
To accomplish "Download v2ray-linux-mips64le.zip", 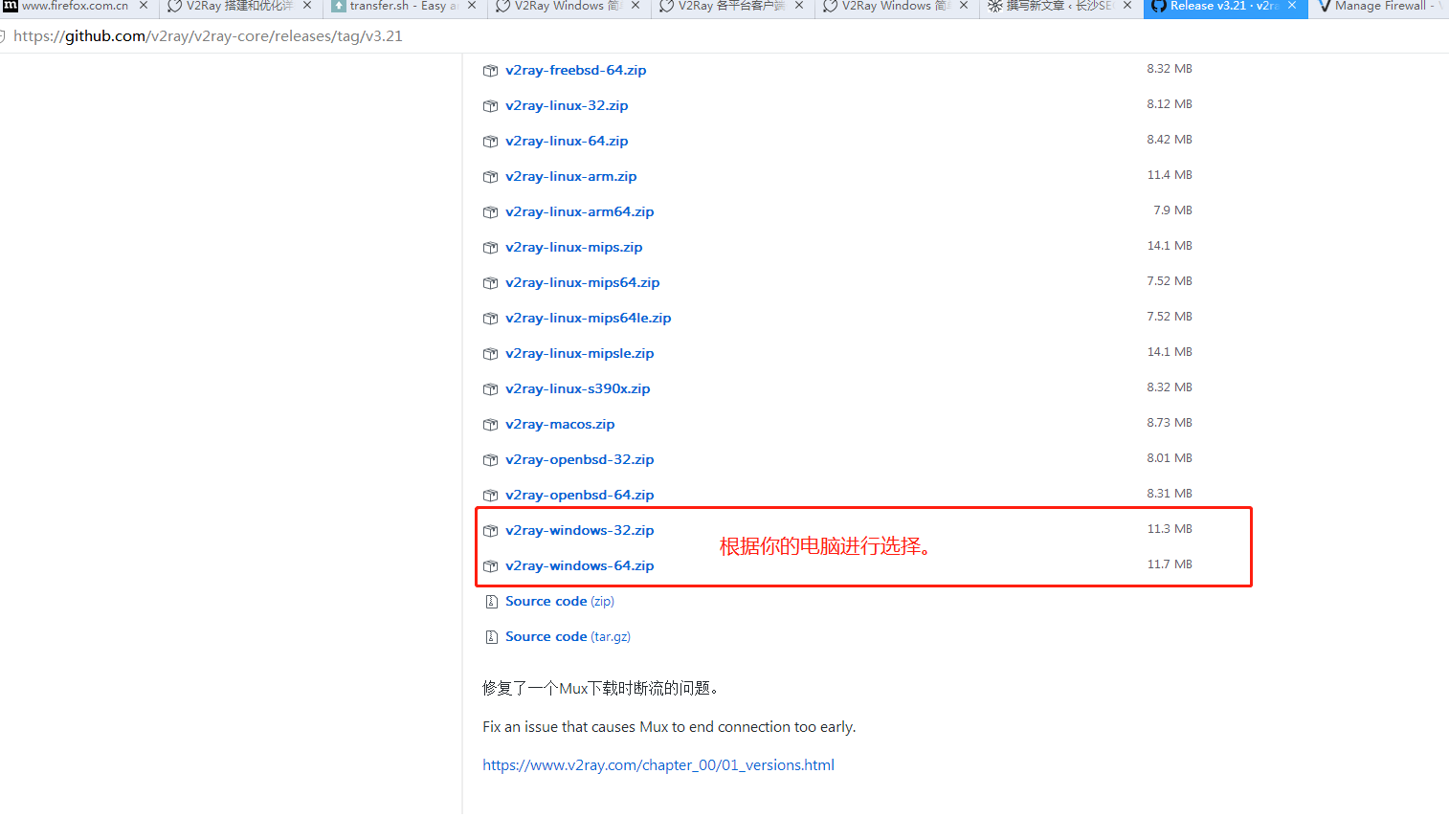I will pos(588,318).
